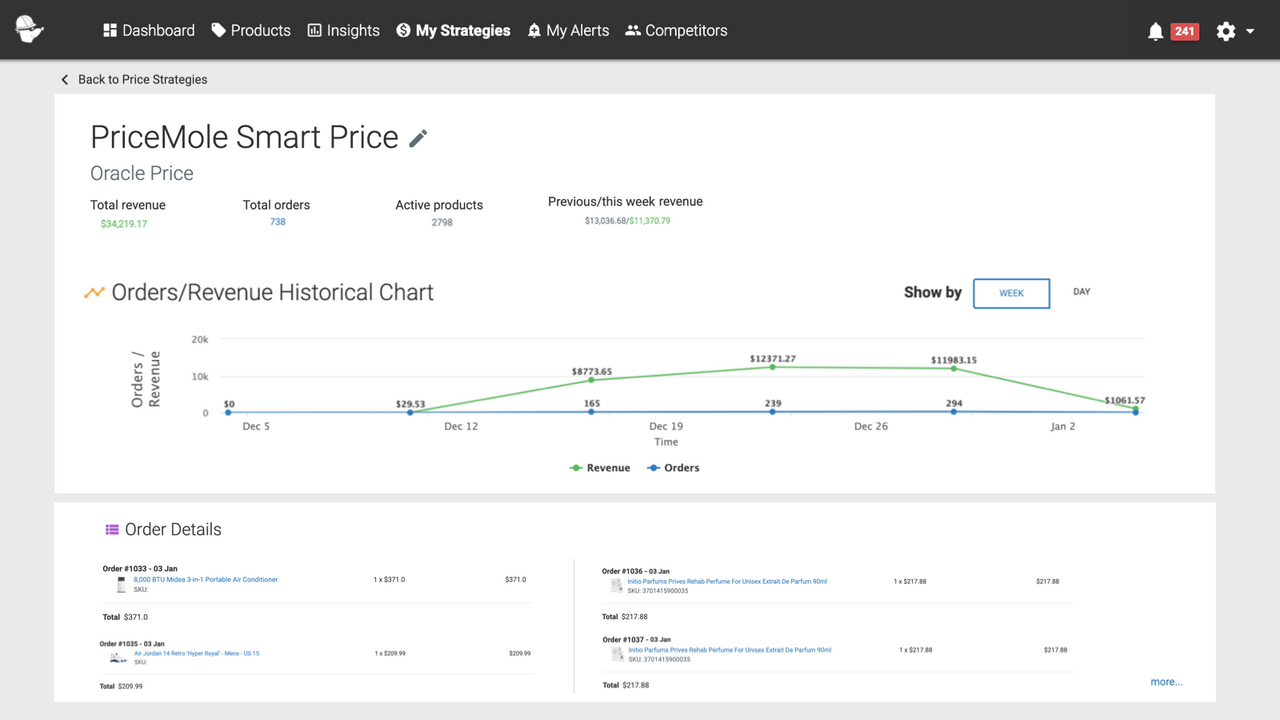1280x720 pixels.
Task: Click the line-chart icon beside Historical Chart heading
Action: coord(94,291)
